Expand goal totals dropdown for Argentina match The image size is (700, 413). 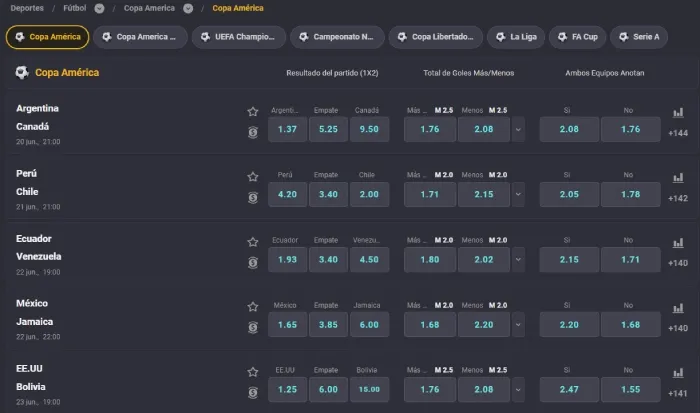pyautogui.click(x=518, y=129)
